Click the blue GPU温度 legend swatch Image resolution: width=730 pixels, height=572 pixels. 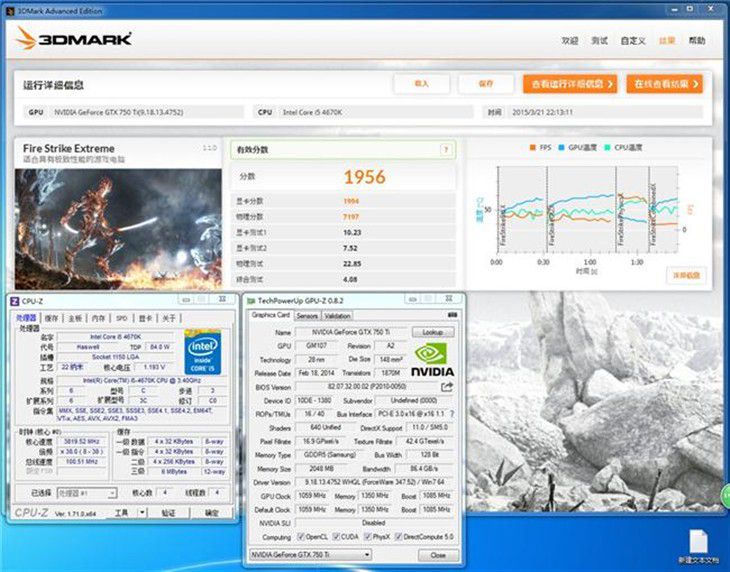point(561,148)
